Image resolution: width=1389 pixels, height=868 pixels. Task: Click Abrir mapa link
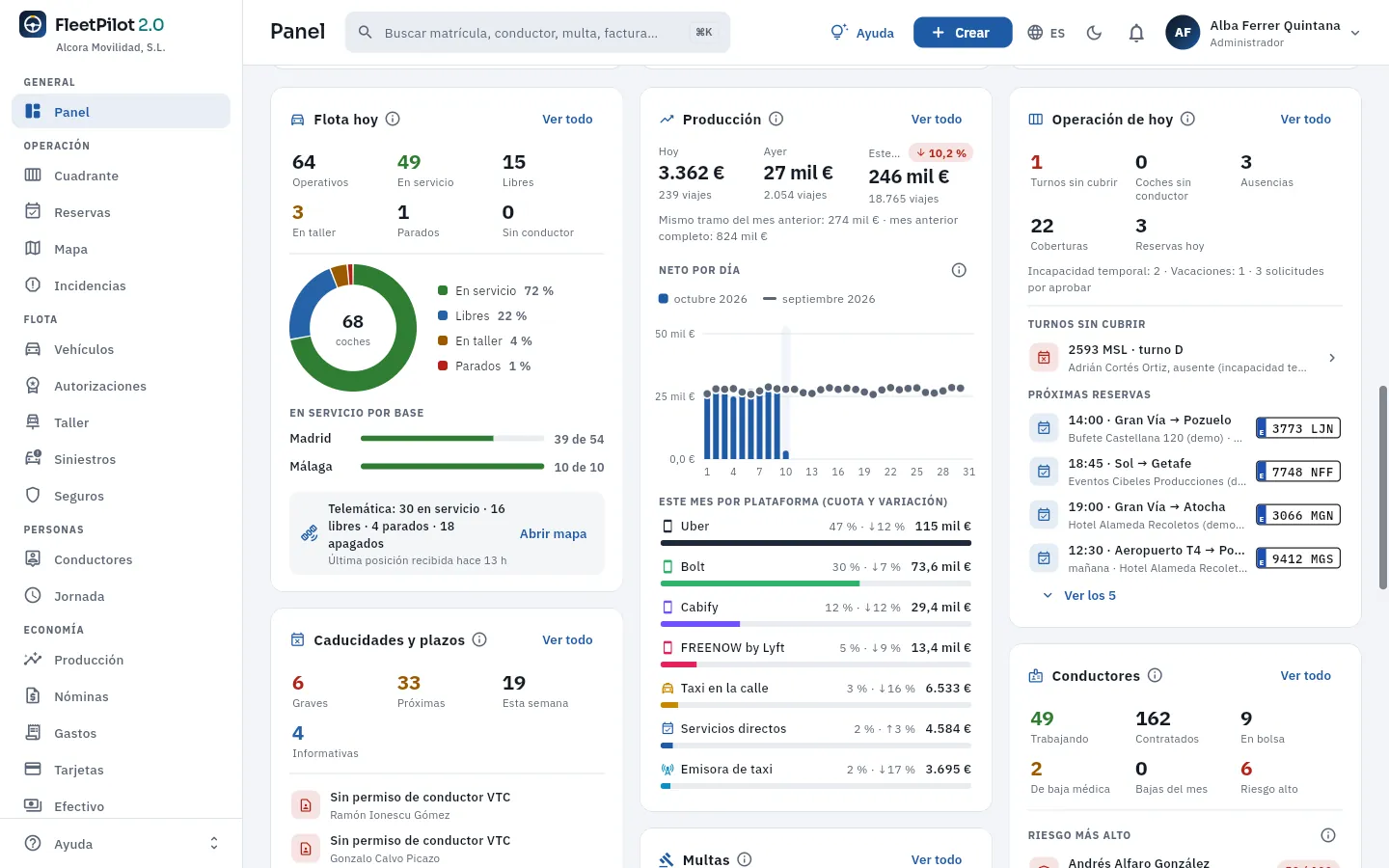click(x=553, y=533)
